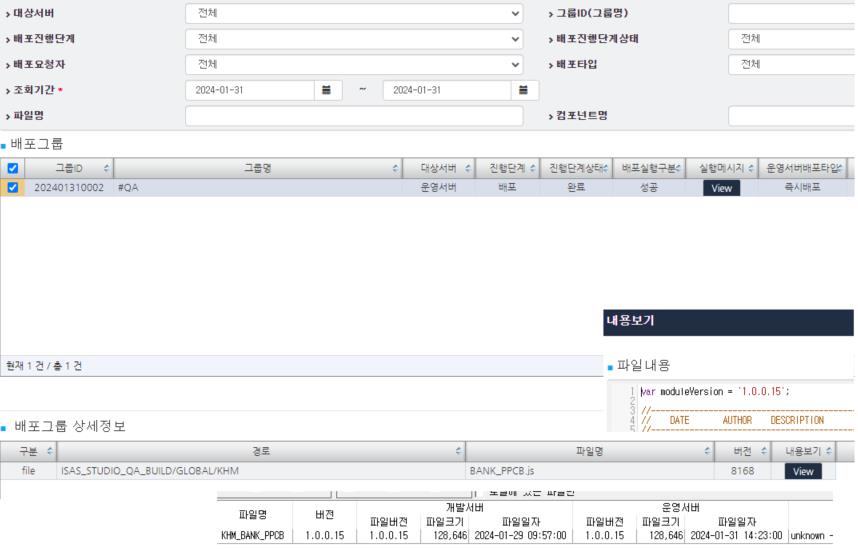Viewport: 858px width, 550px height.
Task: Click View button in #QA row
Action: point(721,188)
